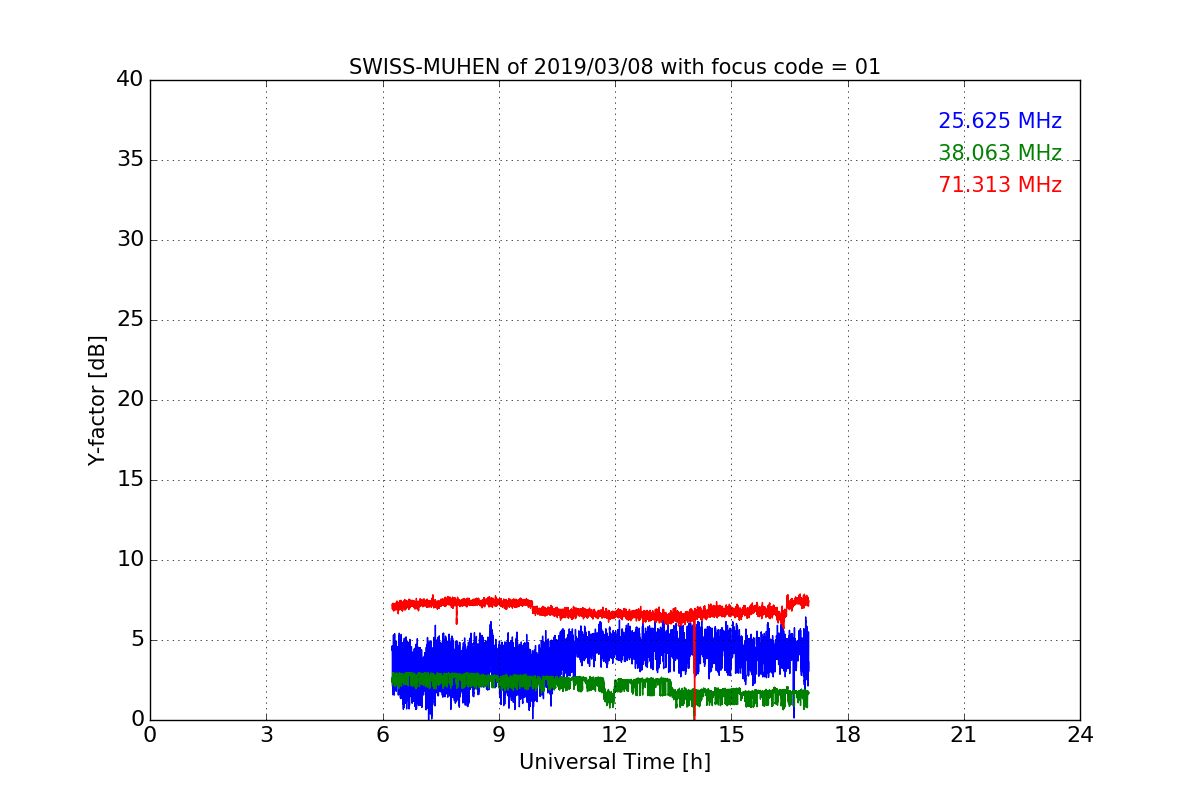Click the x-axis tick label 21

964,735
